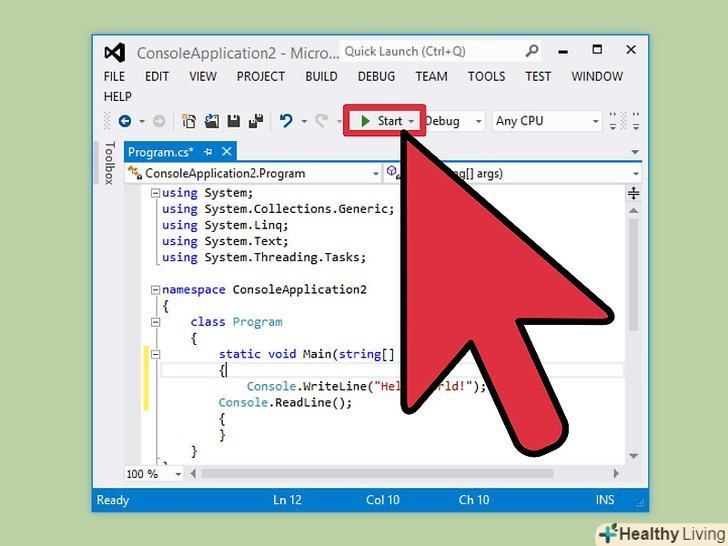The image size is (728, 546).
Task: Collapse the class Program block
Action: pos(156,322)
